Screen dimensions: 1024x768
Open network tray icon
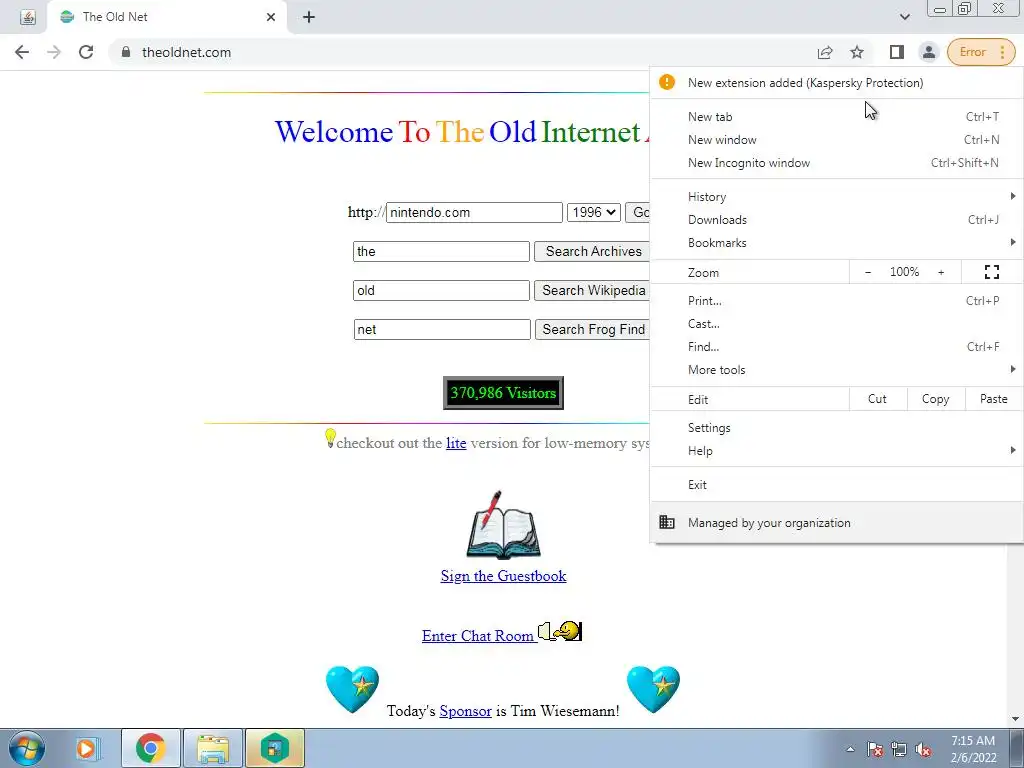pyautogui.click(x=899, y=749)
